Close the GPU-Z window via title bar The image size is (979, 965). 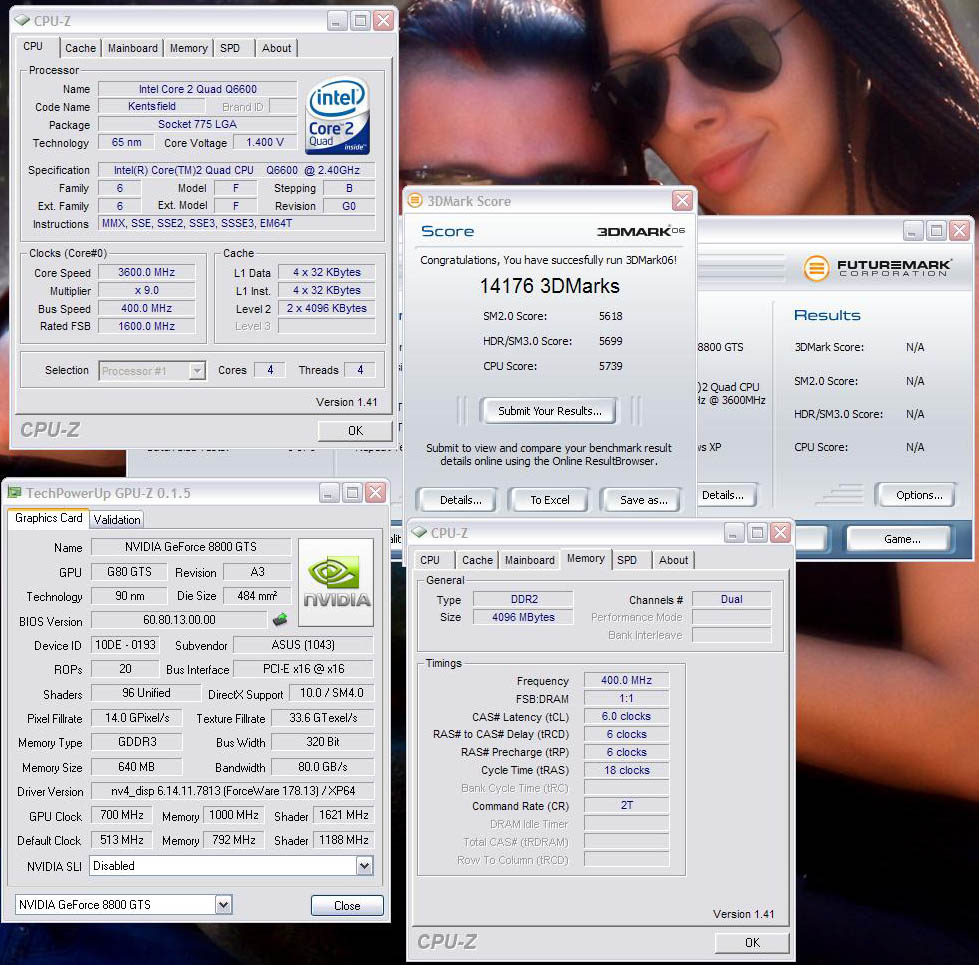click(375, 493)
